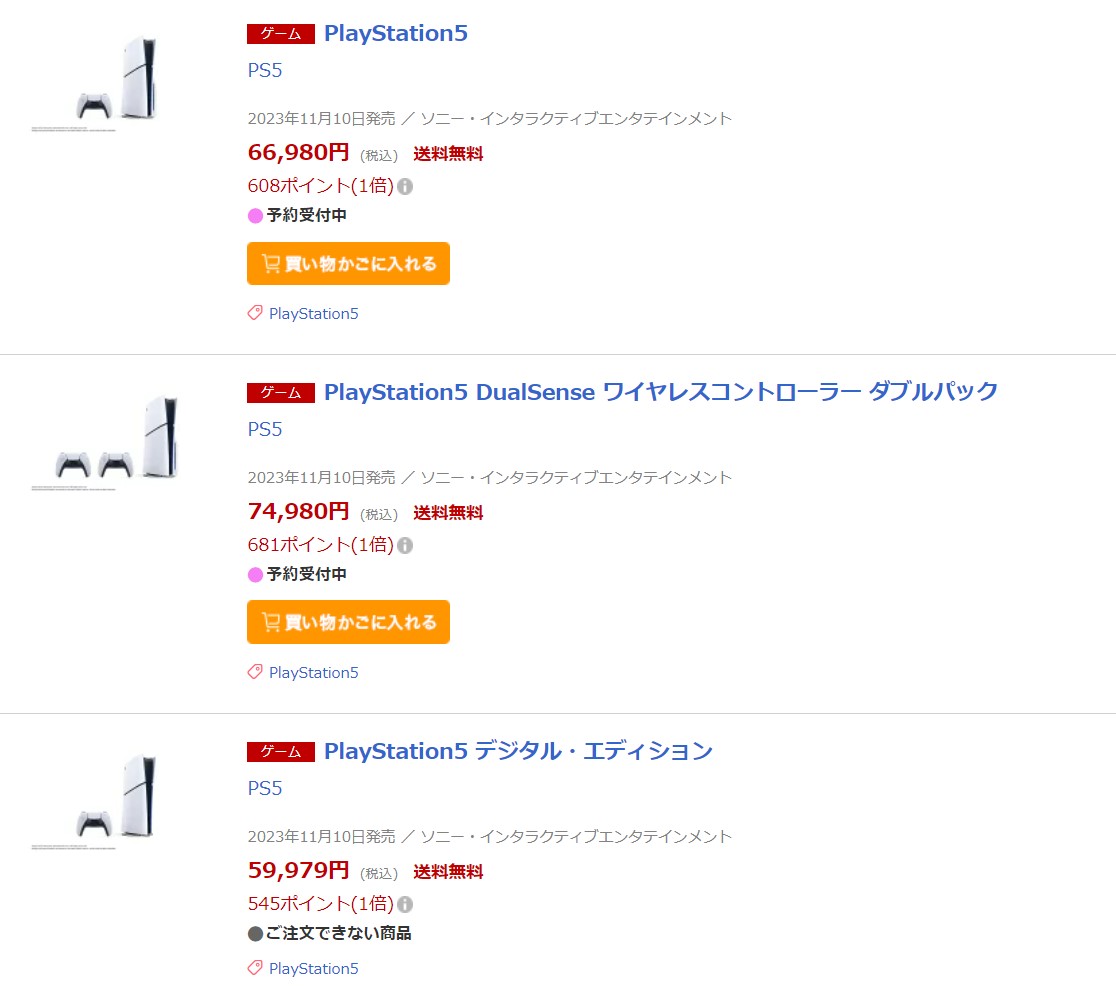Viewport: 1116px width, 994px height.
Task: Click tag icon under DualSense double pack listing
Action: pyautogui.click(x=255, y=673)
